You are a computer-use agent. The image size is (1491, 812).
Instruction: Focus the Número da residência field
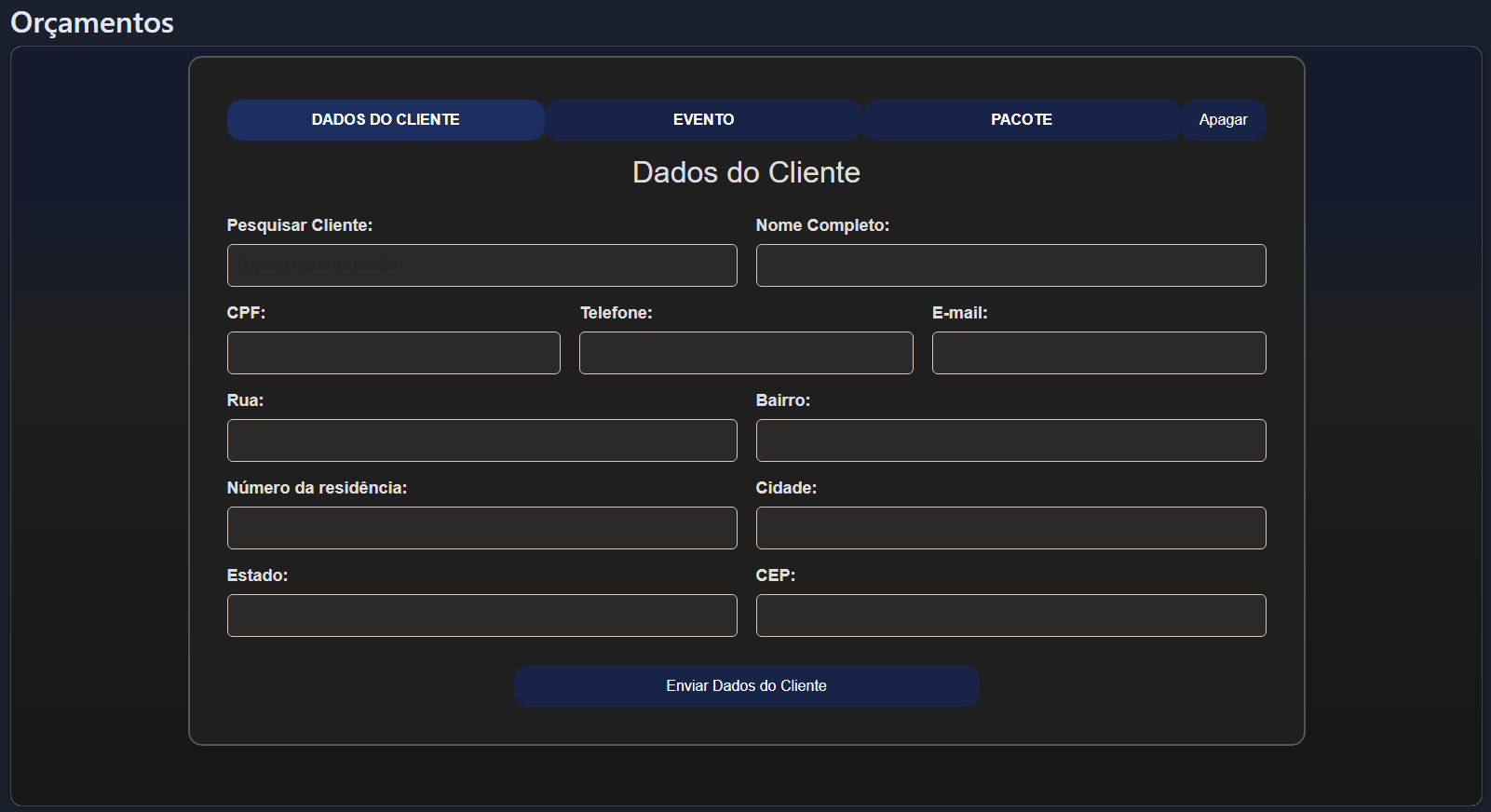pos(481,528)
